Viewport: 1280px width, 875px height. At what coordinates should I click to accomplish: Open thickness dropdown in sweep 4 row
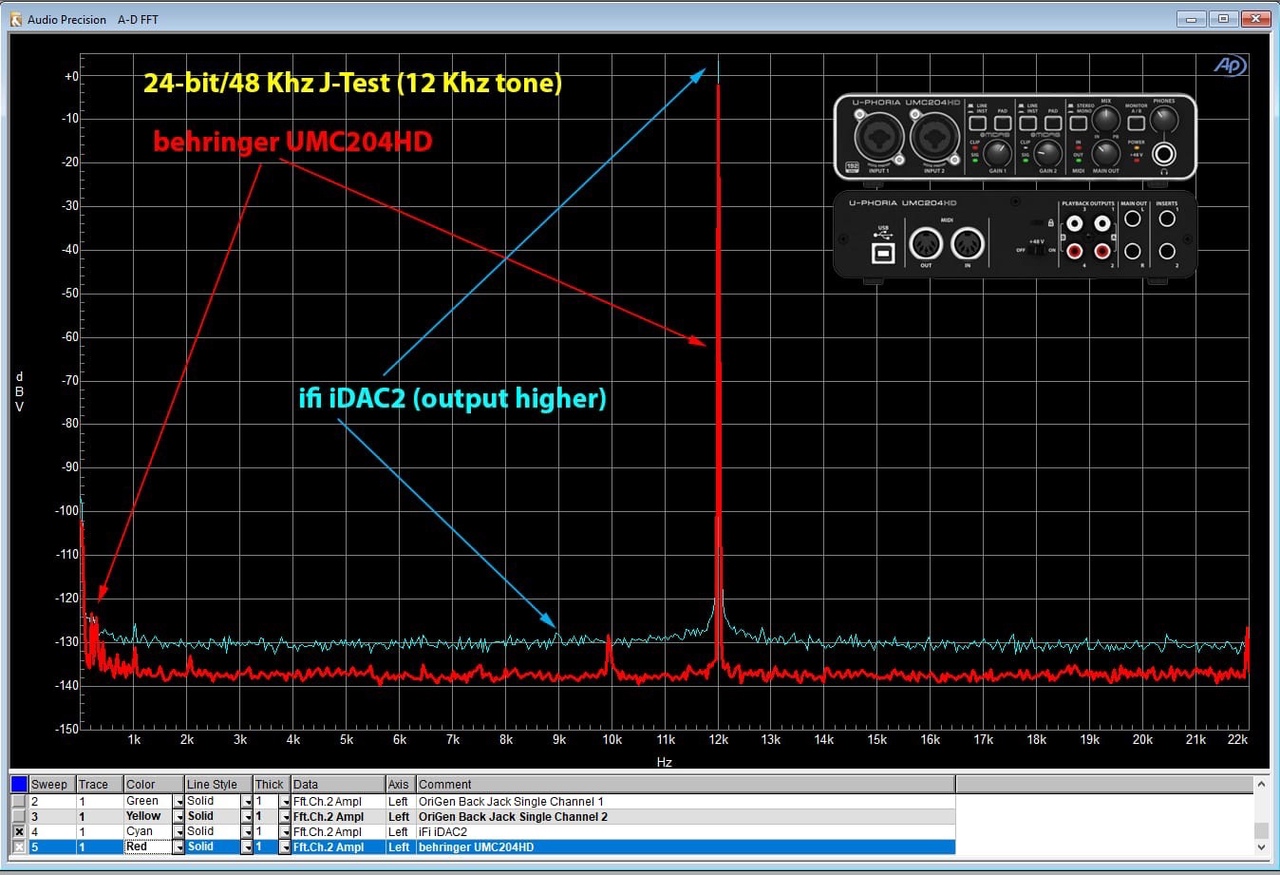click(x=285, y=832)
